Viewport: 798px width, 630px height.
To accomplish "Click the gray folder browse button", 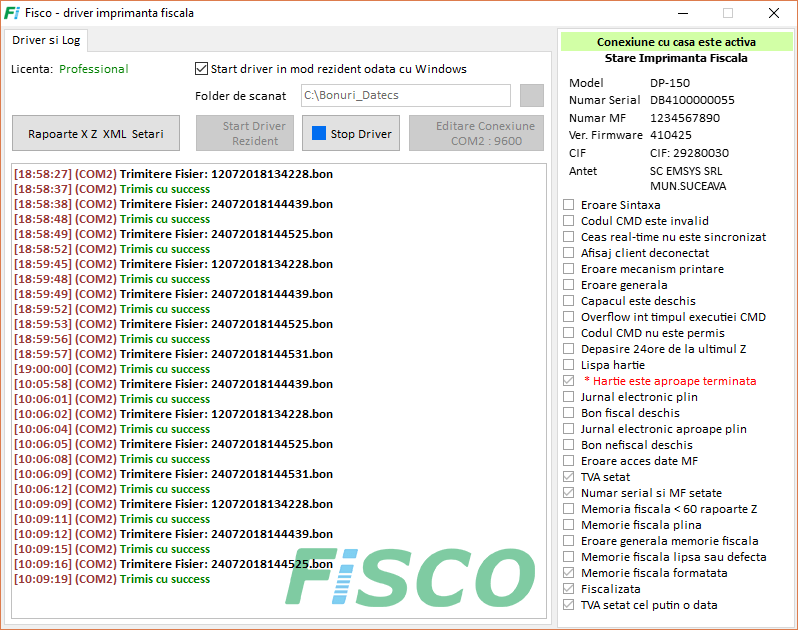I will point(531,96).
